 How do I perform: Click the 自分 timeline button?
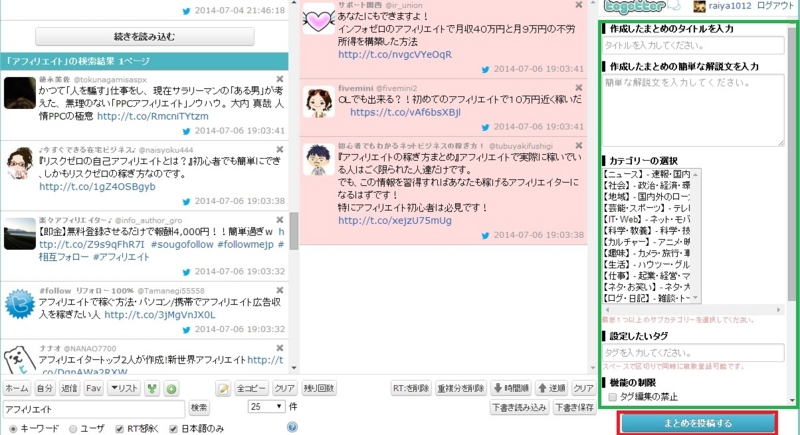[44, 389]
